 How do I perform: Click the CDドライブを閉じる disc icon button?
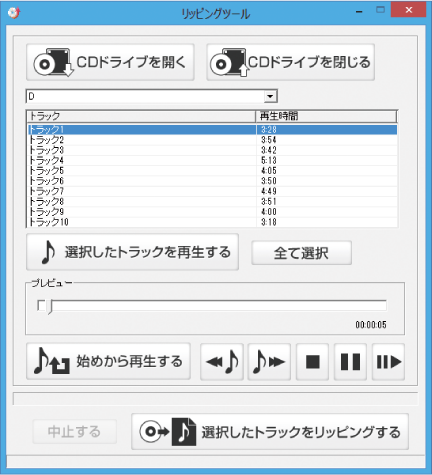(x=291, y=62)
